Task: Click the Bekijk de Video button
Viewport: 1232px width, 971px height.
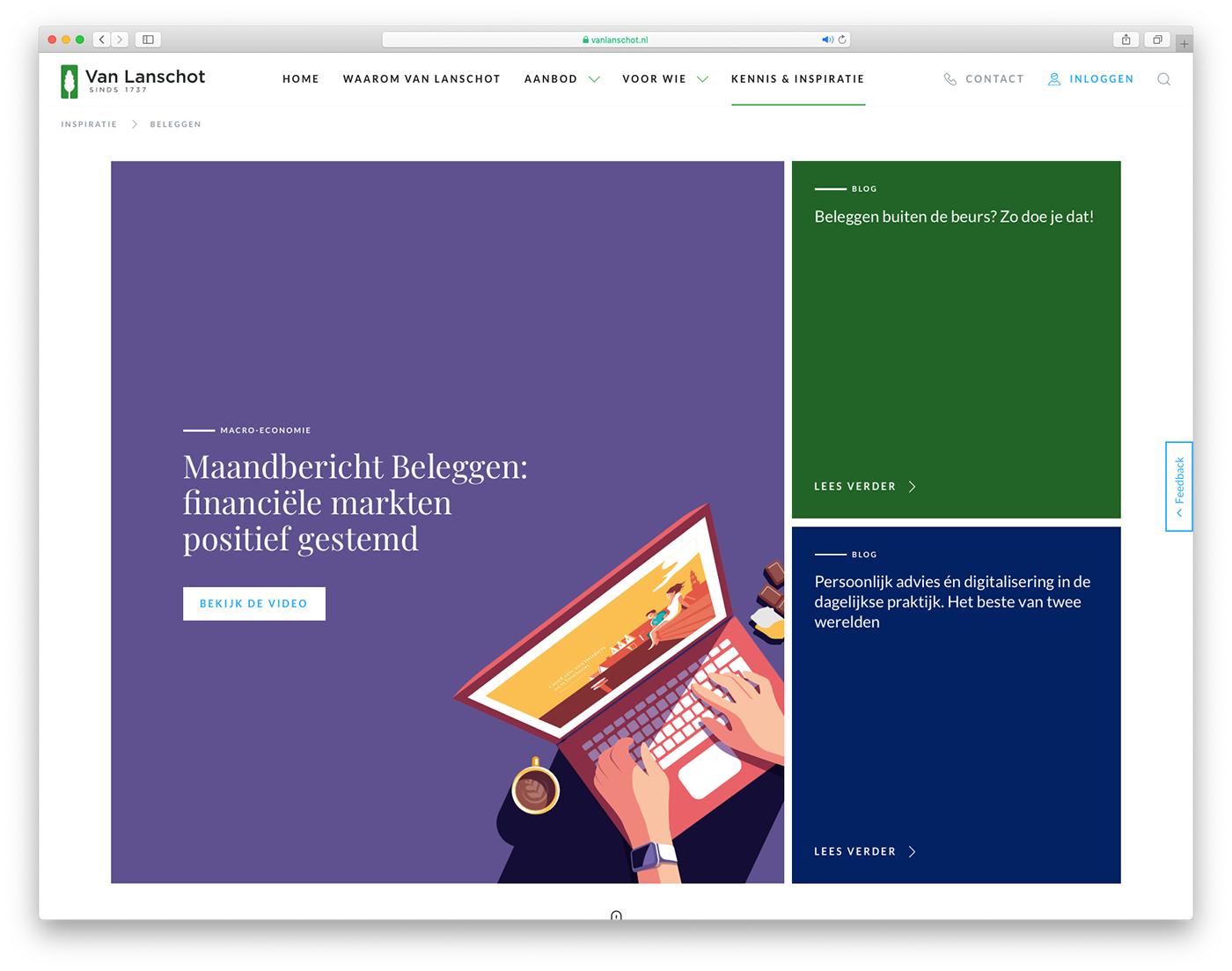Action: pos(253,604)
